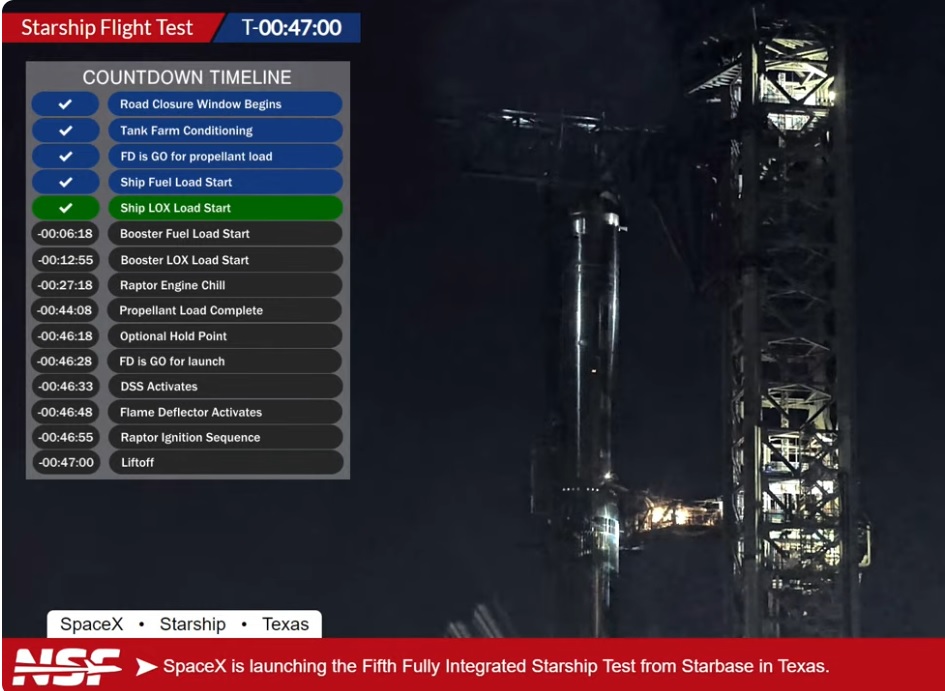Click the checkmark beside Ship Fuel Load Start

pyautogui.click(x=65, y=182)
